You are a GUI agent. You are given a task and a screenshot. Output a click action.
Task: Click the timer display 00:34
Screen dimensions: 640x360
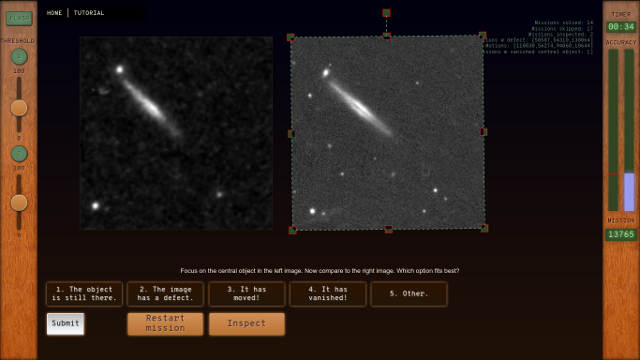tap(621, 27)
